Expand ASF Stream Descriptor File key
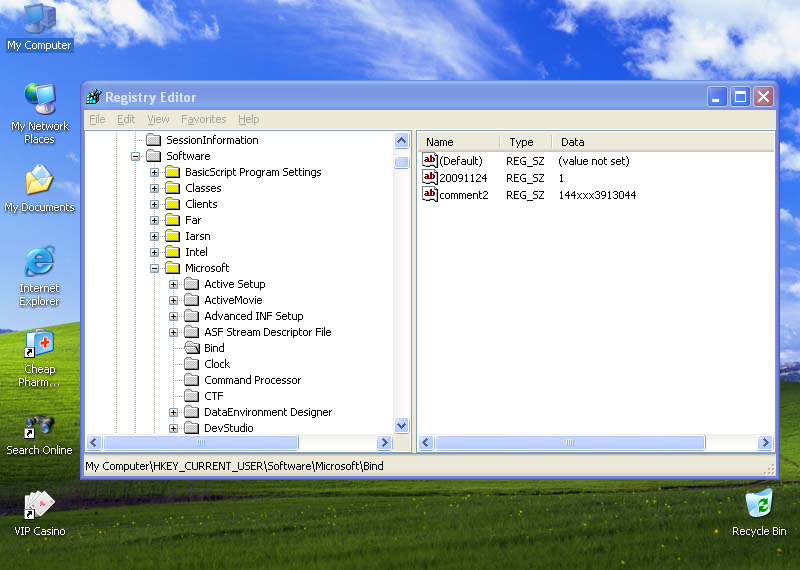 tap(173, 332)
